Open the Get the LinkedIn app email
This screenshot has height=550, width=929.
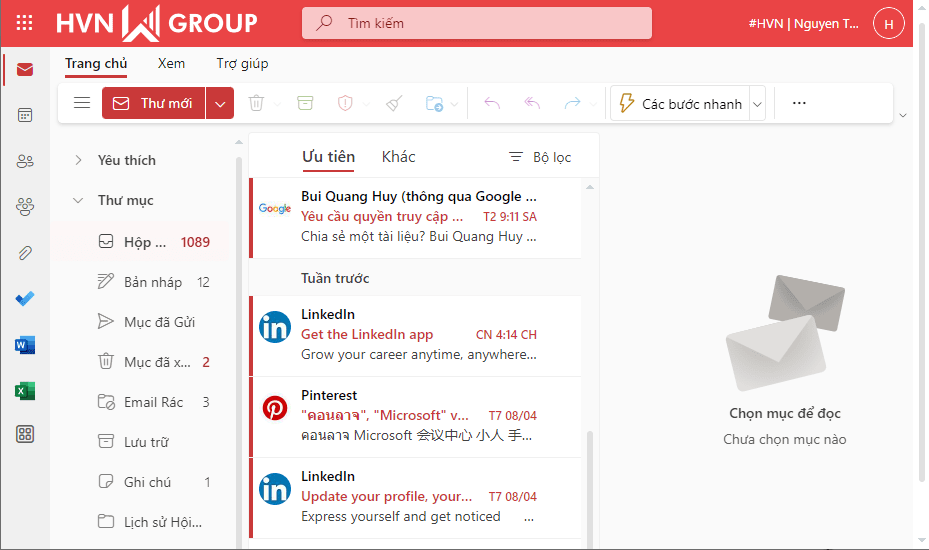pyautogui.click(x=415, y=335)
